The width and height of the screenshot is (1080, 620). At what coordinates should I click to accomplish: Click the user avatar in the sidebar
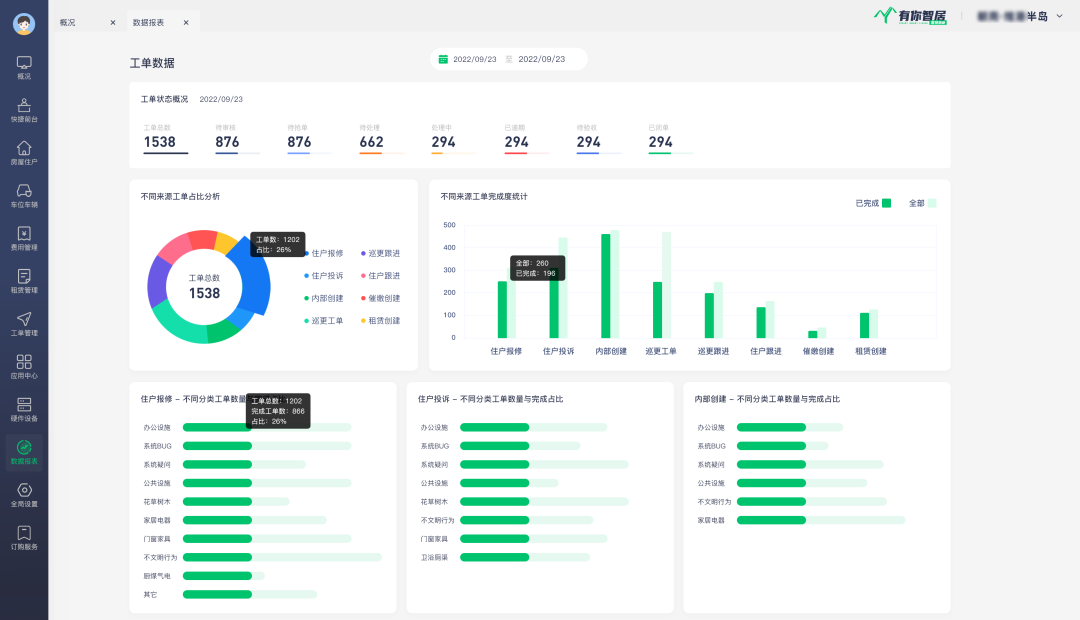[x=24, y=24]
